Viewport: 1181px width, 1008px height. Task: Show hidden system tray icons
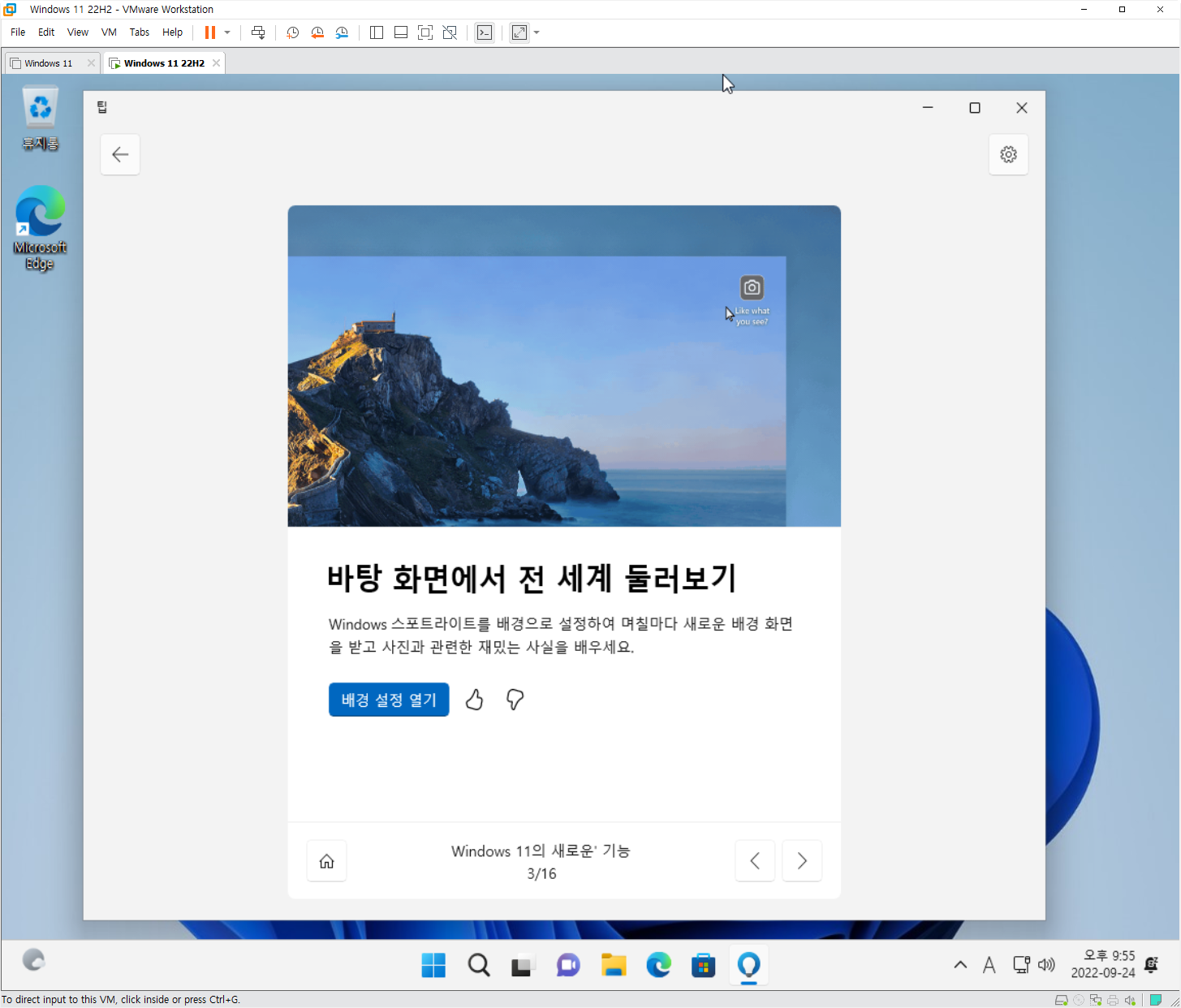click(960, 965)
